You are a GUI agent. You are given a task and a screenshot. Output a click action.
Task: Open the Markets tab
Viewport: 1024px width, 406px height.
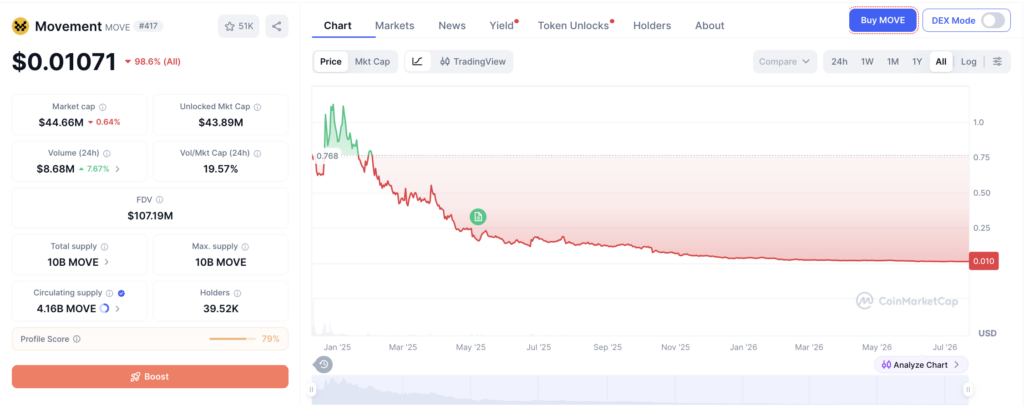394,25
